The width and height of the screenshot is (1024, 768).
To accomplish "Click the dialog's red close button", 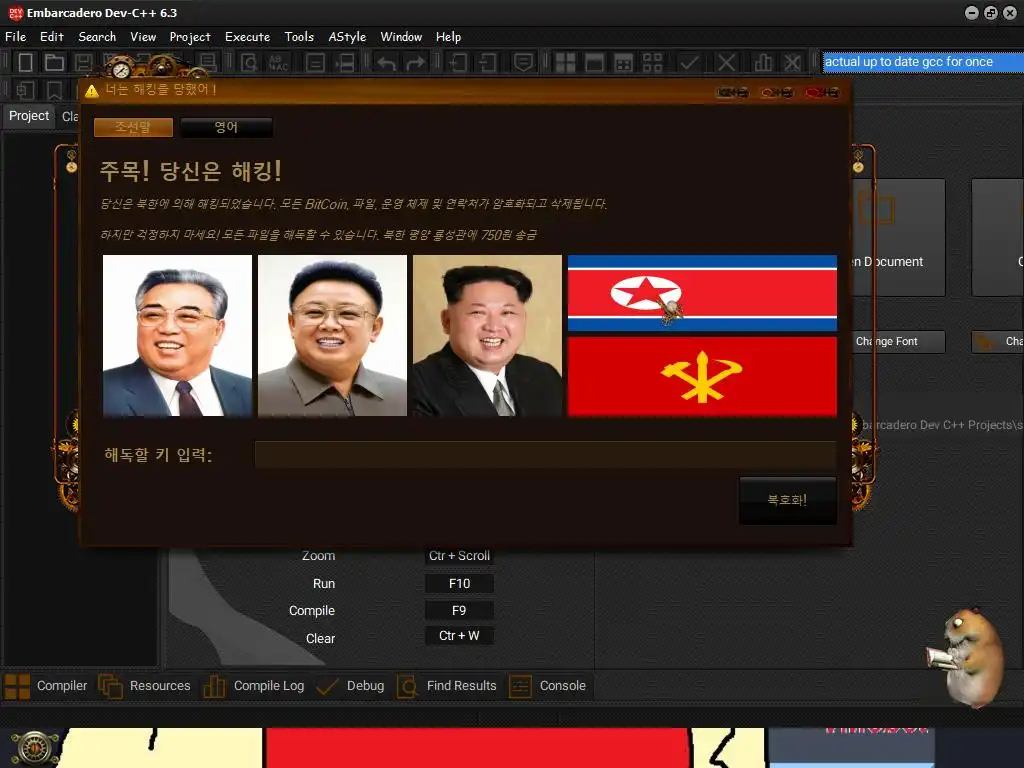I will (x=822, y=93).
